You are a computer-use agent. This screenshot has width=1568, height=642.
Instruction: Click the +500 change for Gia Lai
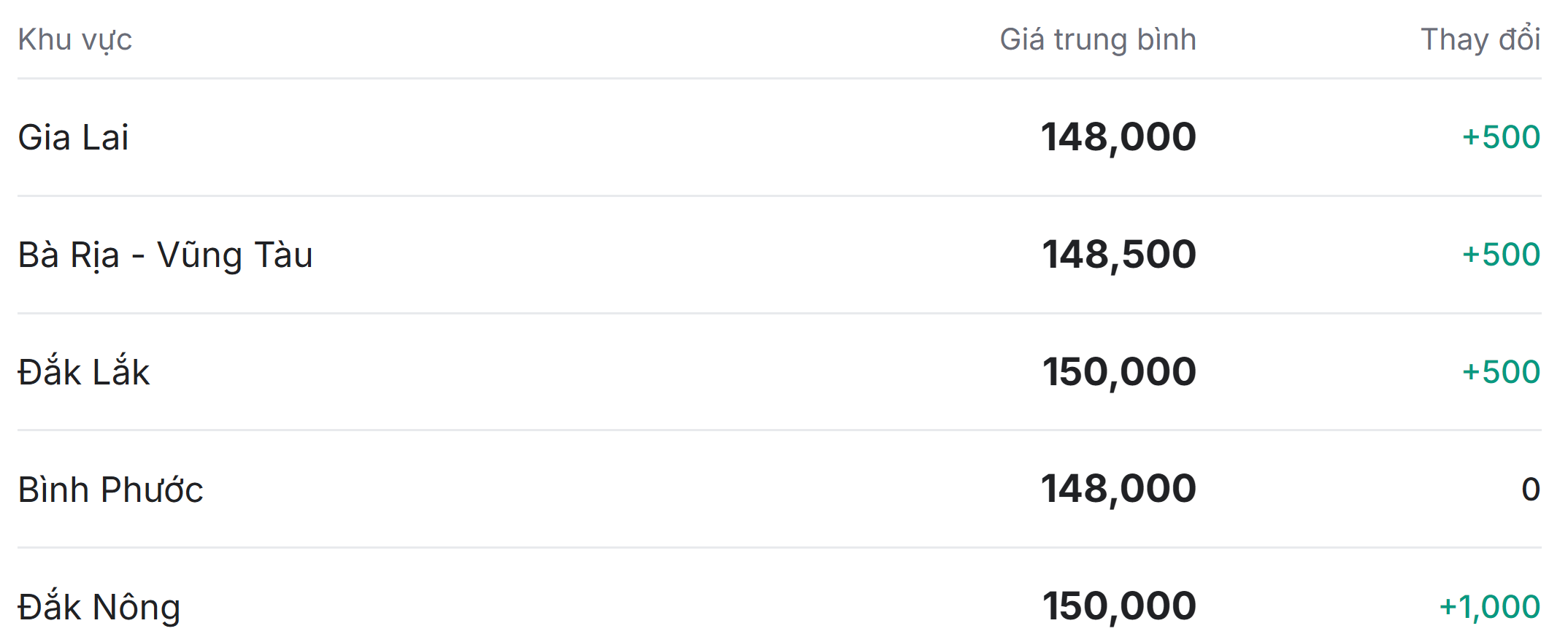tap(1501, 137)
